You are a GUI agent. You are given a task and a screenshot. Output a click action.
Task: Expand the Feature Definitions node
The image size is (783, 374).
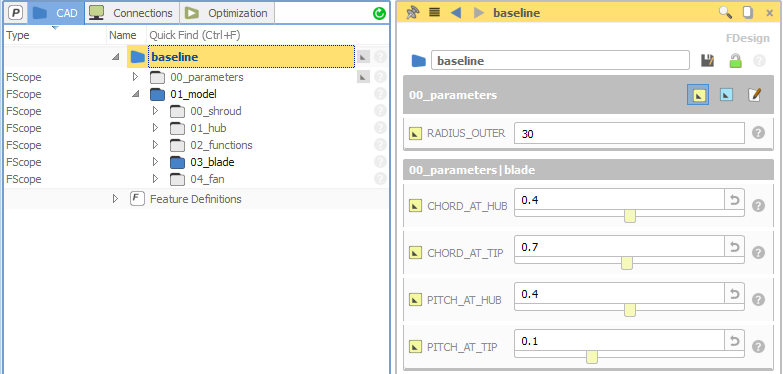(x=116, y=199)
